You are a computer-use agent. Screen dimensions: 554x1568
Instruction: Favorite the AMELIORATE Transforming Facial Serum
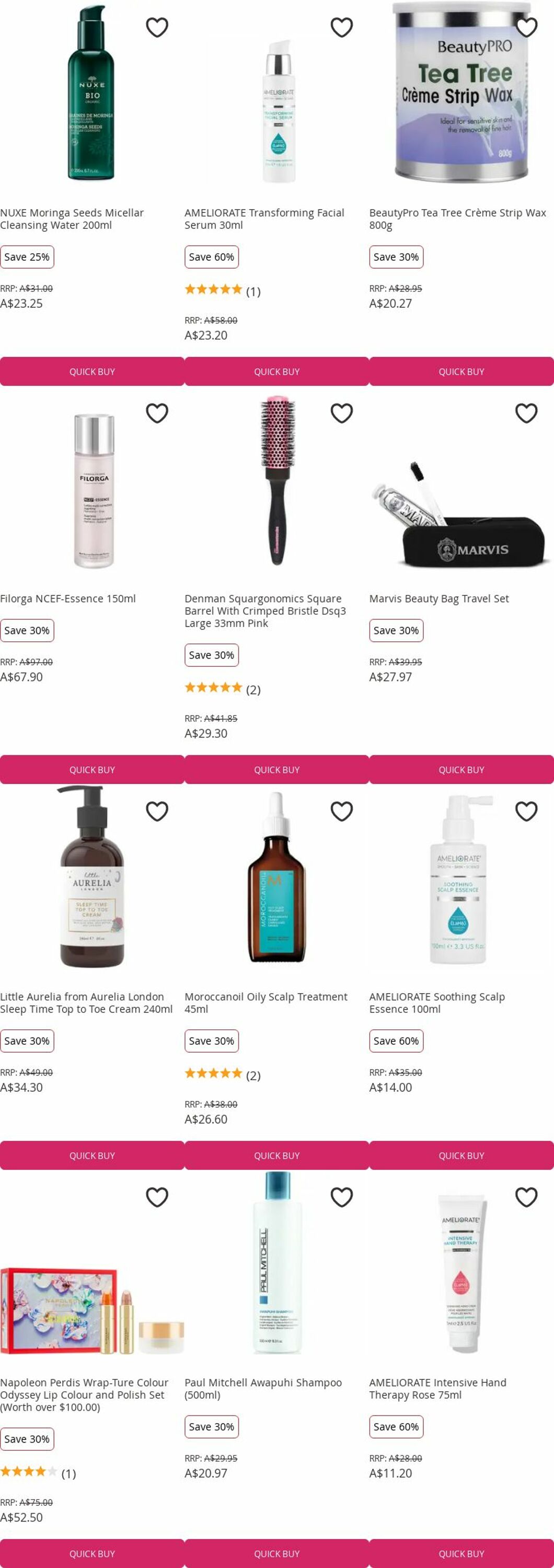[341, 27]
